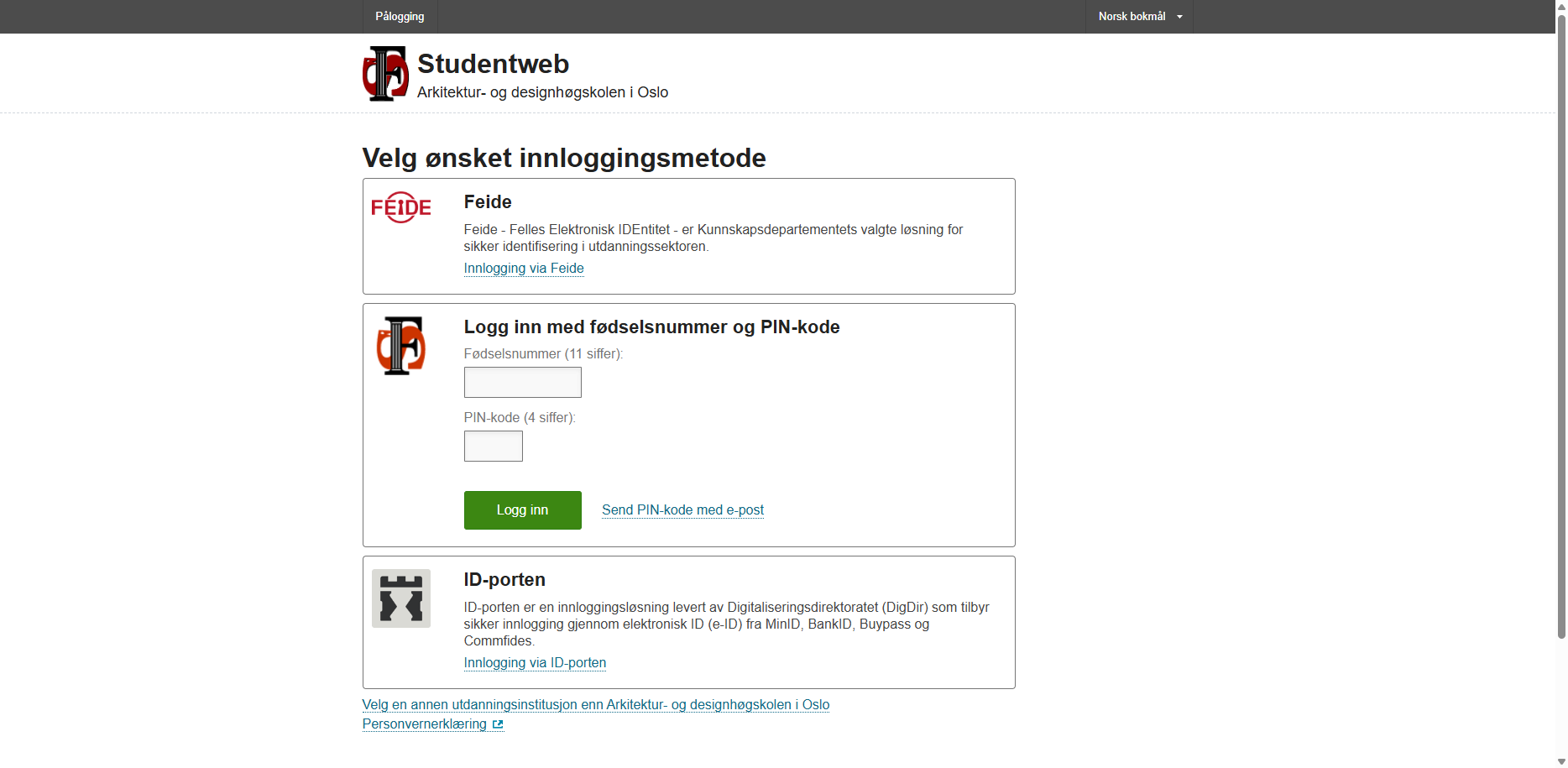1568x768 pixels.
Task: Click the scrollbar down arrow
Action: tap(1561, 762)
